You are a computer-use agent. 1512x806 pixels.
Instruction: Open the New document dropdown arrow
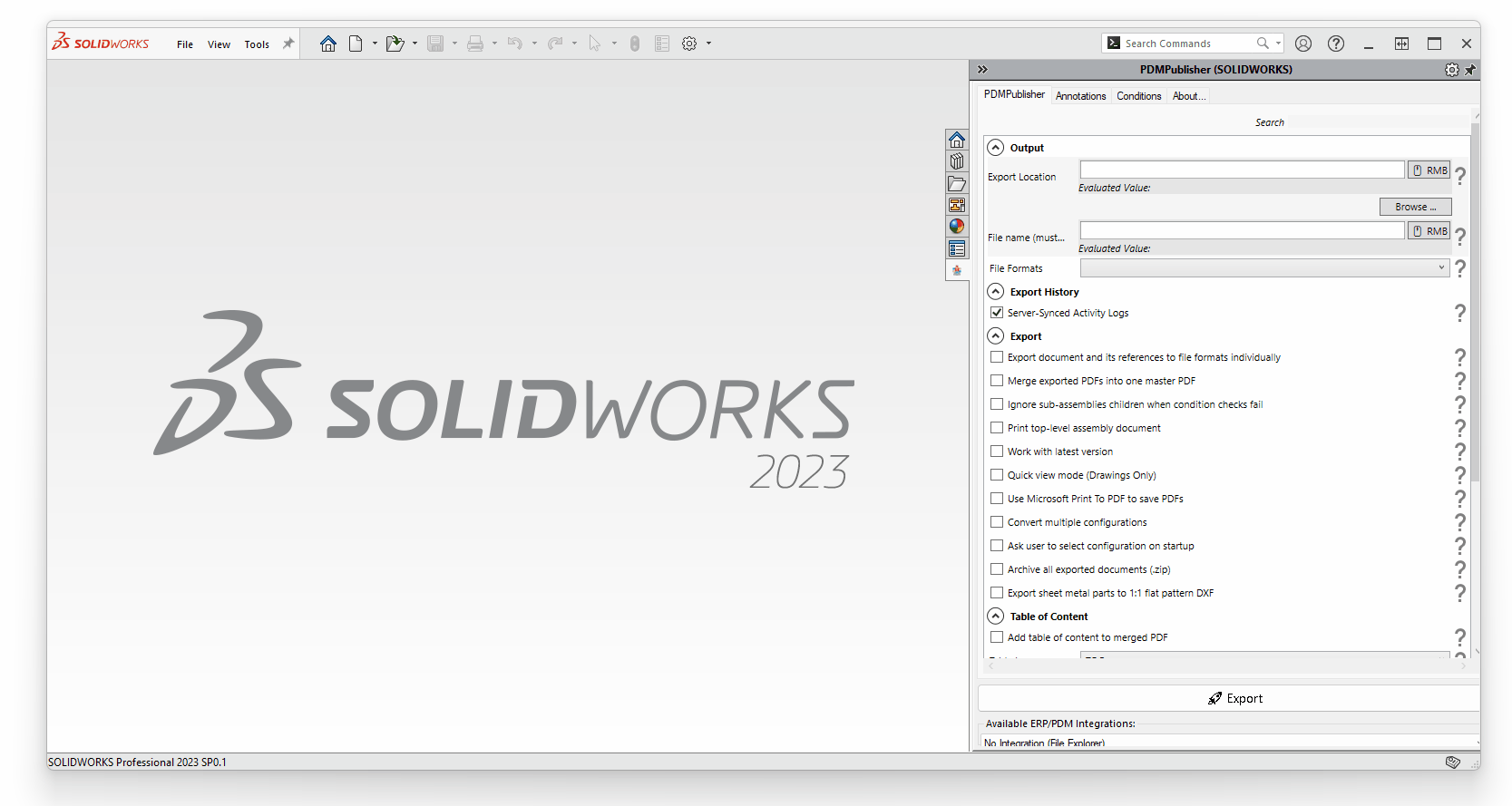[x=375, y=44]
